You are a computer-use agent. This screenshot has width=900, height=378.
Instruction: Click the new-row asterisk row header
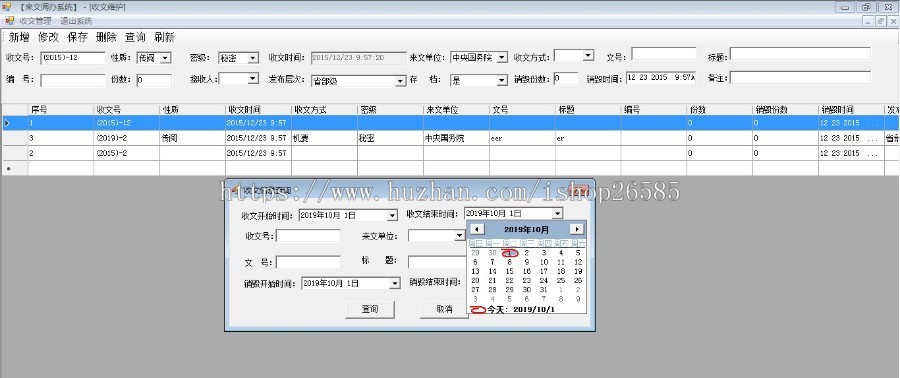pos(14,168)
